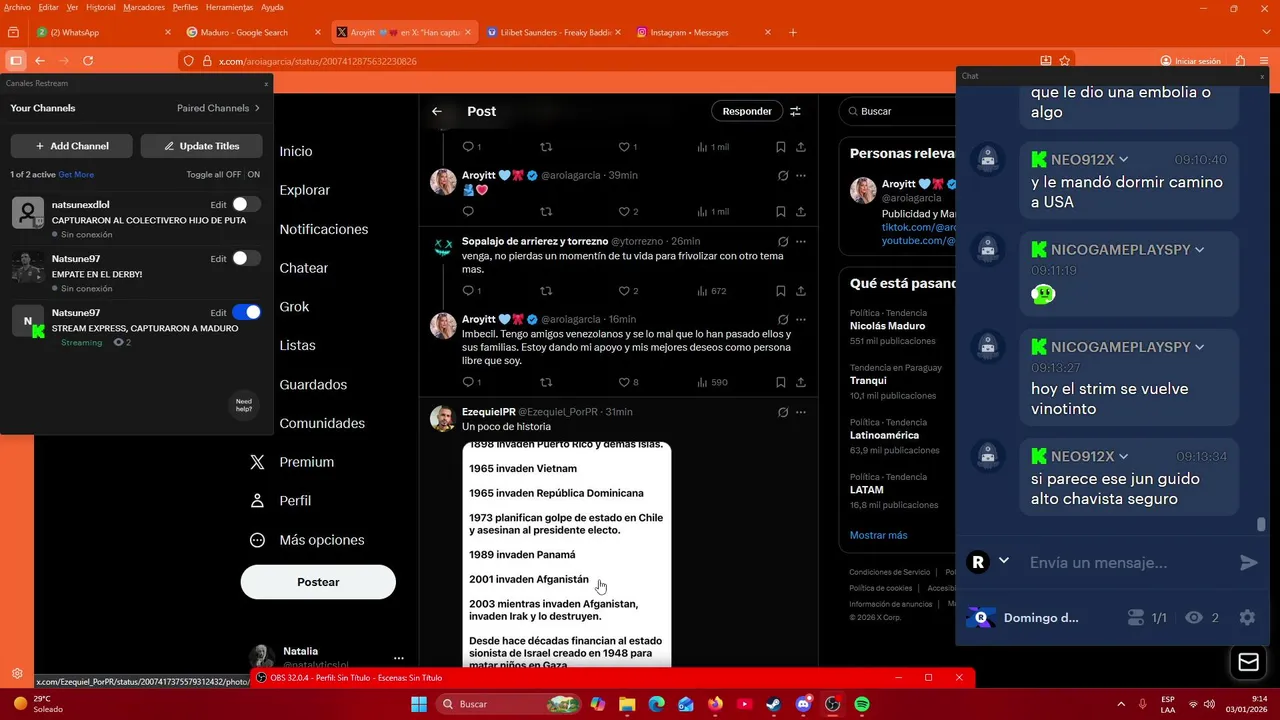Screen dimensions: 1280x720
Task: Open the Archivo menu
Action: coord(17,7)
